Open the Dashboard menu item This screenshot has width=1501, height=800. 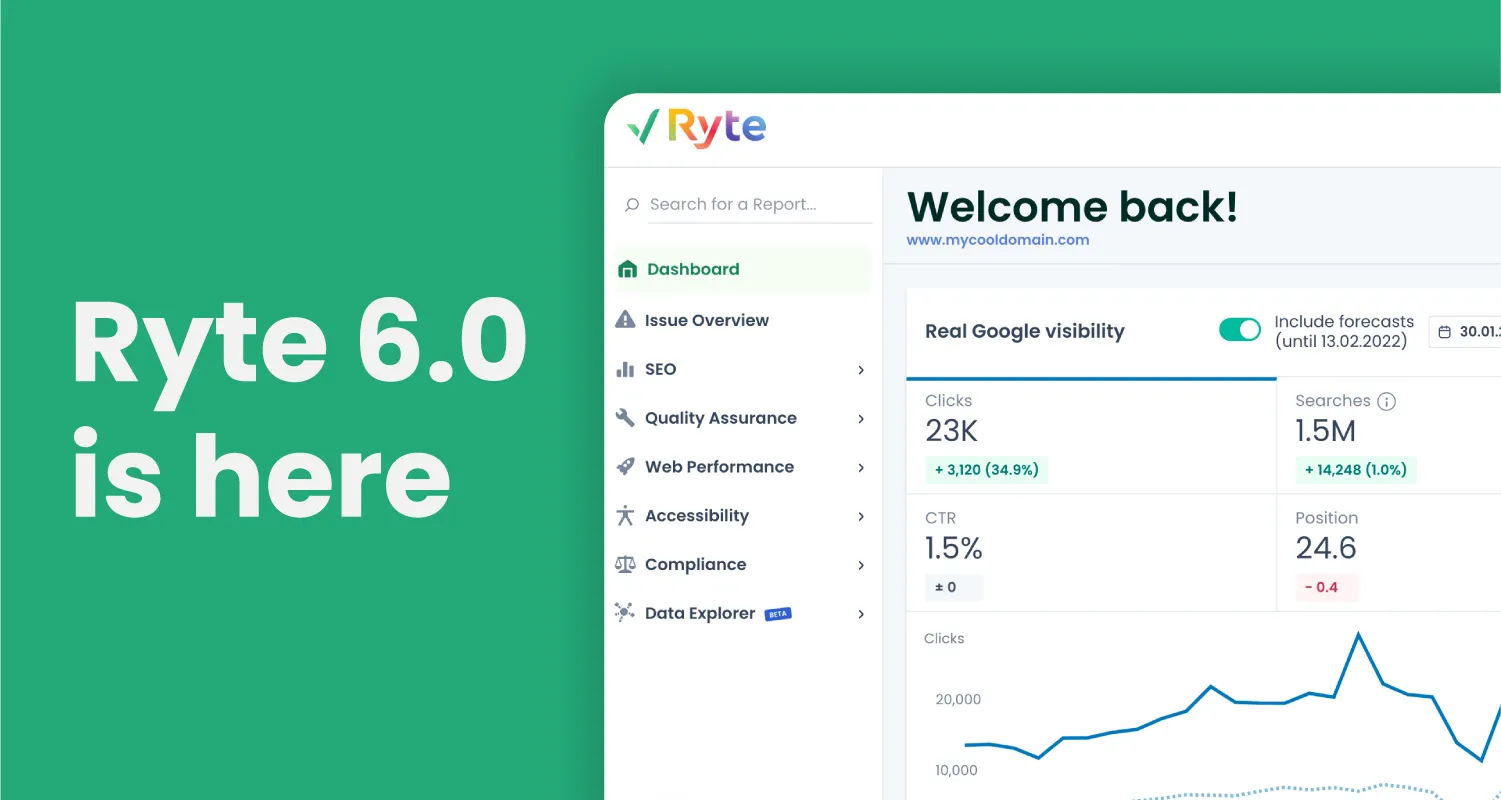click(x=742, y=269)
